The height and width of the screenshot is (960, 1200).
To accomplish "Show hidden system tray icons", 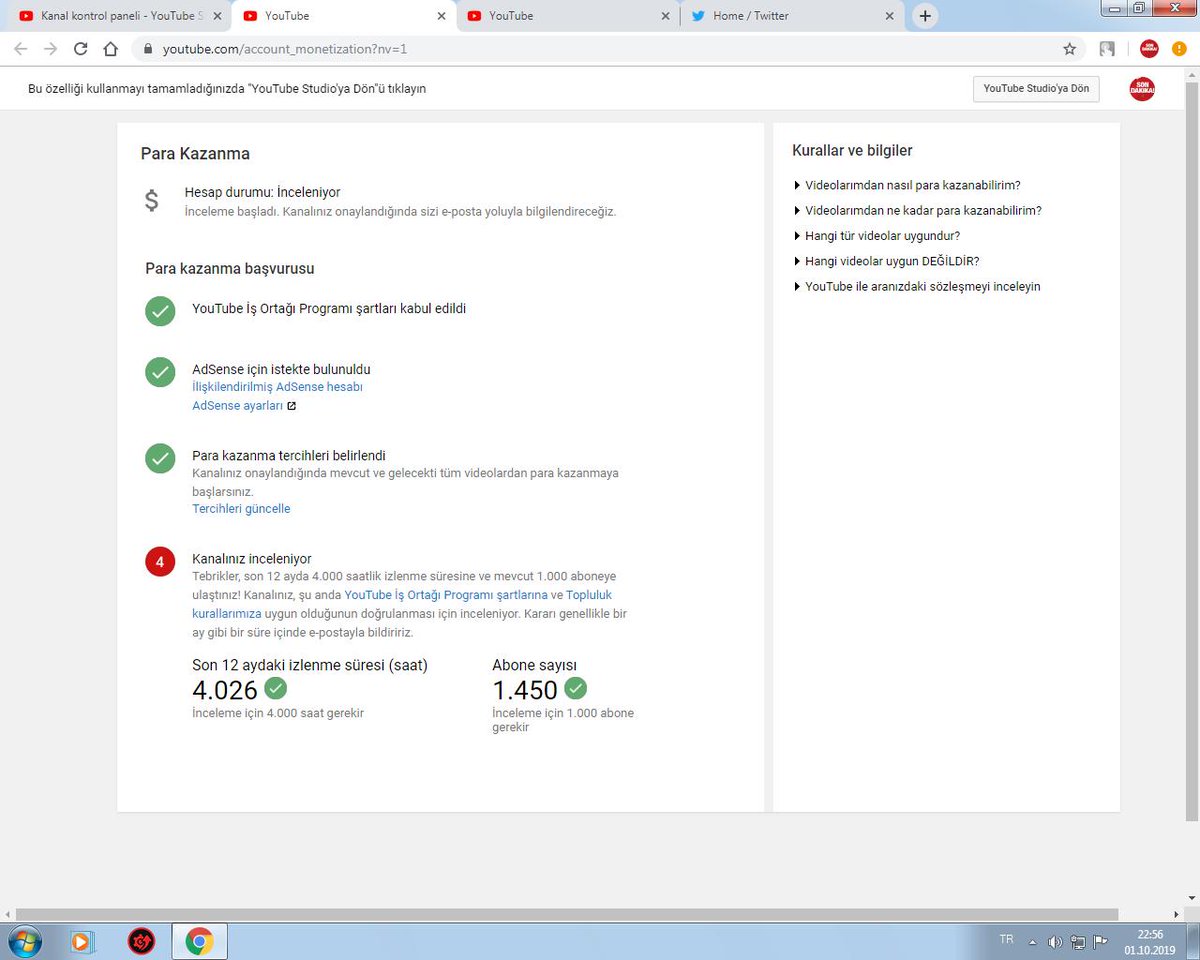I will click(1032, 942).
